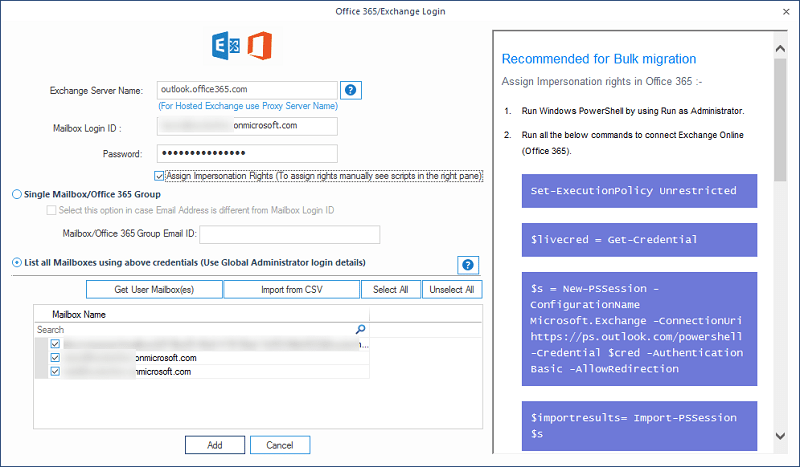Click the Select All button
This screenshot has width=800, height=467.
pos(391,289)
